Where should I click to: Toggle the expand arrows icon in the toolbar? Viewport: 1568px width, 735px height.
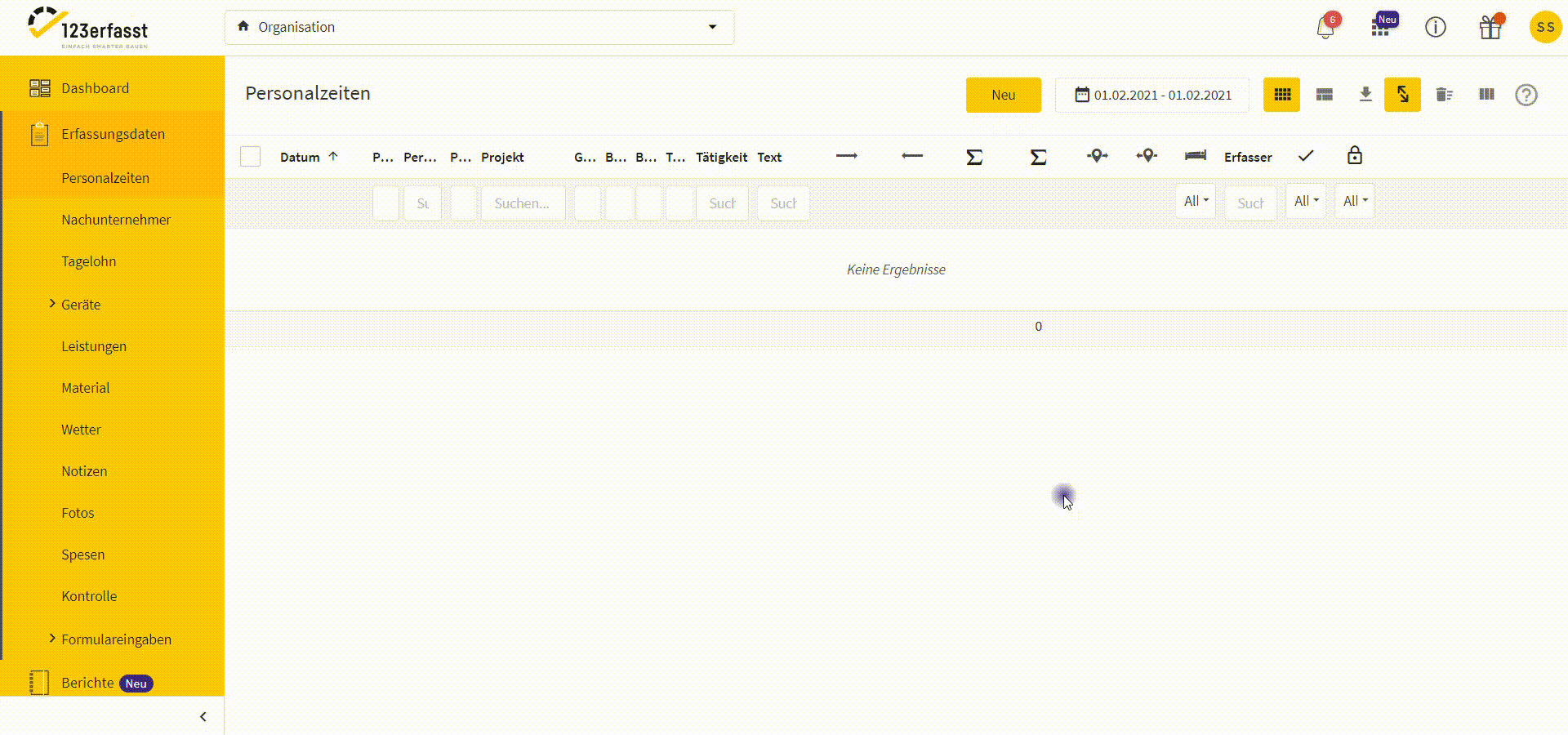tap(1403, 95)
